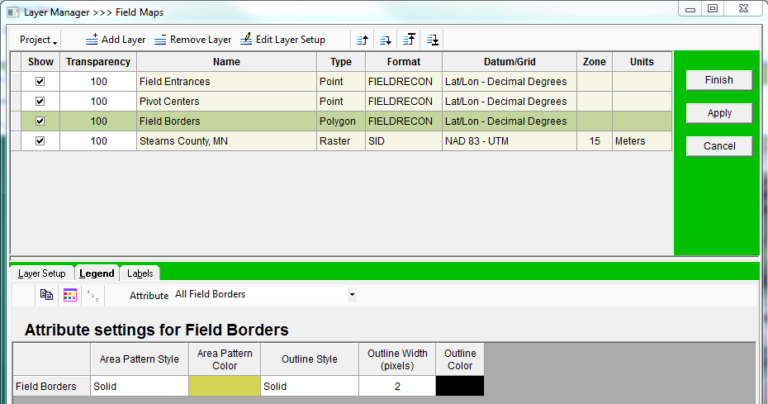The image size is (768, 404).
Task: Open the color palette grid icon
Action: [70, 295]
